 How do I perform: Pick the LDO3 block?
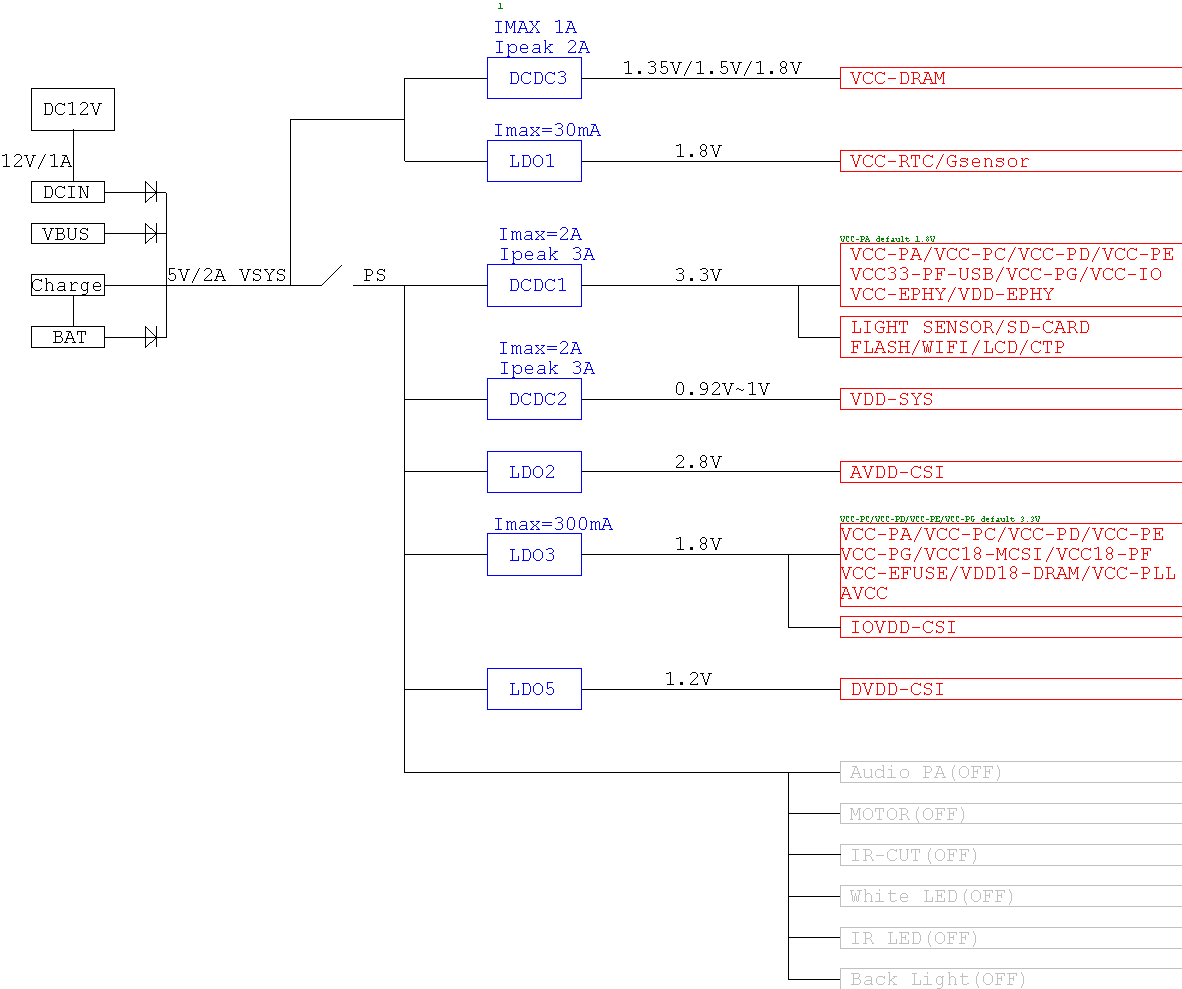point(534,554)
